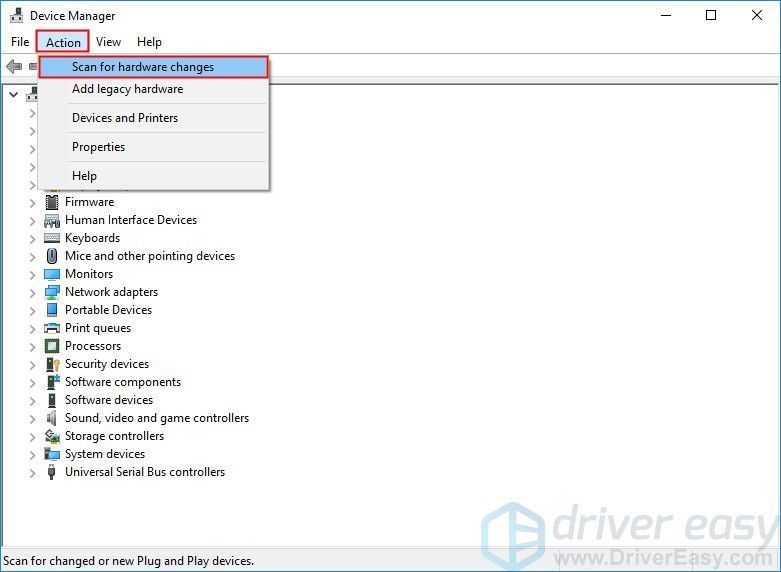The image size is (781, 572).
Task: Open the Help menu in menu bar
Action: point(149,42)
